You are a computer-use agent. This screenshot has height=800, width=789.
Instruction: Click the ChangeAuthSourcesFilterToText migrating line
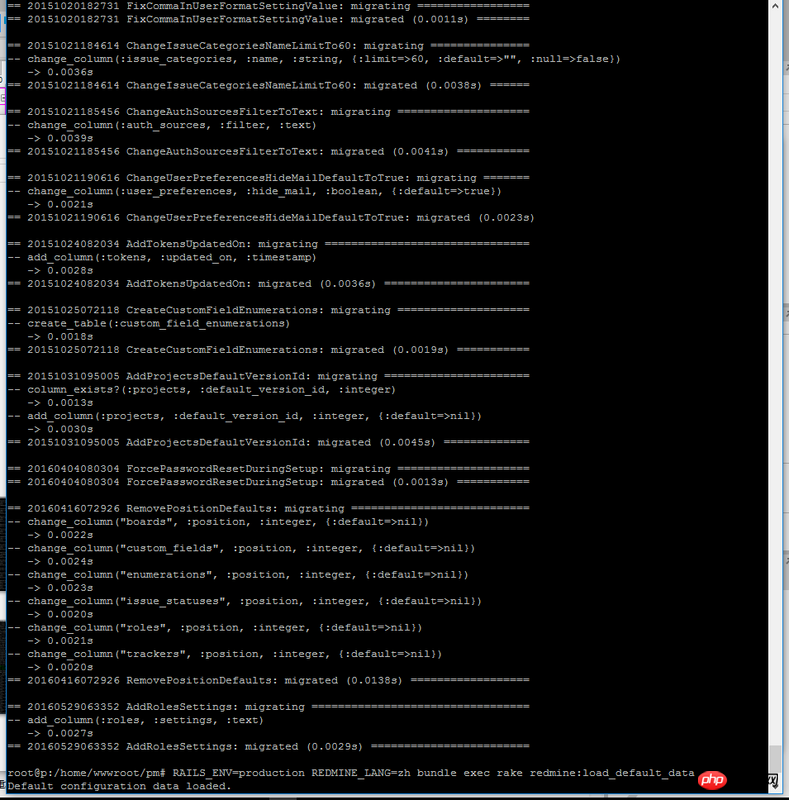click(x=269, y=112)
